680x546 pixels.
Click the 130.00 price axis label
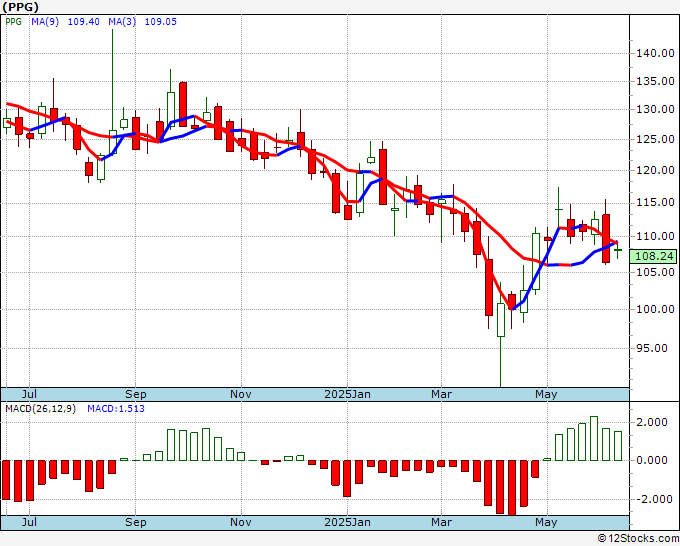click(x=655, y=109)
